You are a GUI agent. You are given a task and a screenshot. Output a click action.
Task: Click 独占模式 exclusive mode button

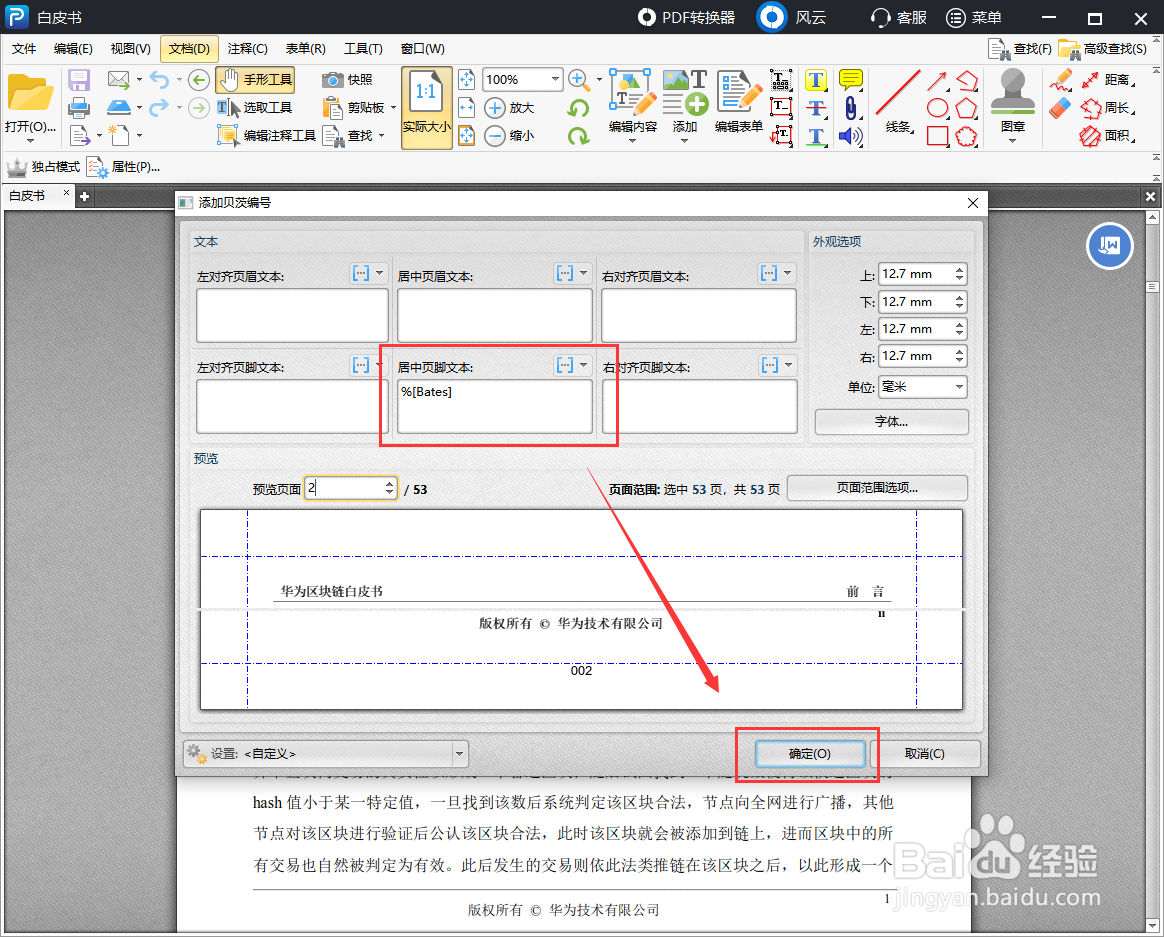click(x=44, y=167)
